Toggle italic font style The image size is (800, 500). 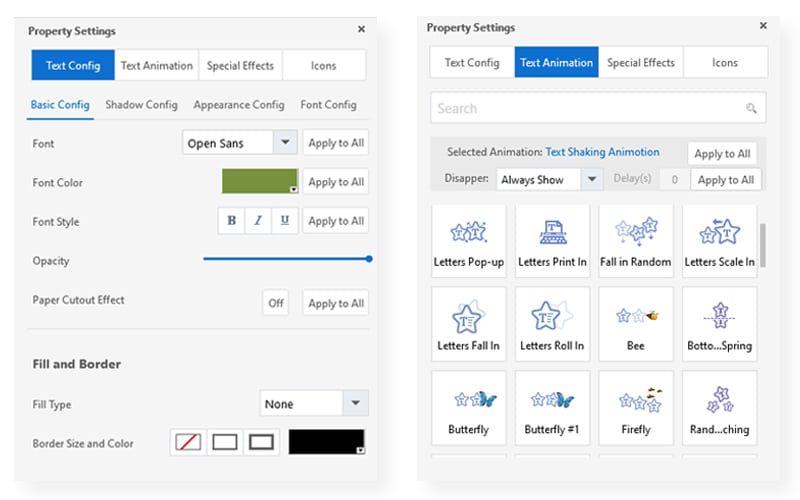tap(258, 221)
